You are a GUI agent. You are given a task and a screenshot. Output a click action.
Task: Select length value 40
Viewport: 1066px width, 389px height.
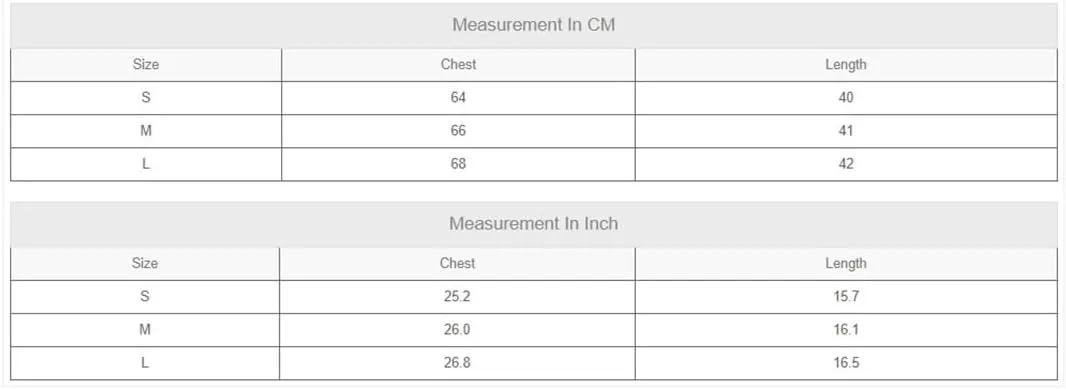point(846,98)
